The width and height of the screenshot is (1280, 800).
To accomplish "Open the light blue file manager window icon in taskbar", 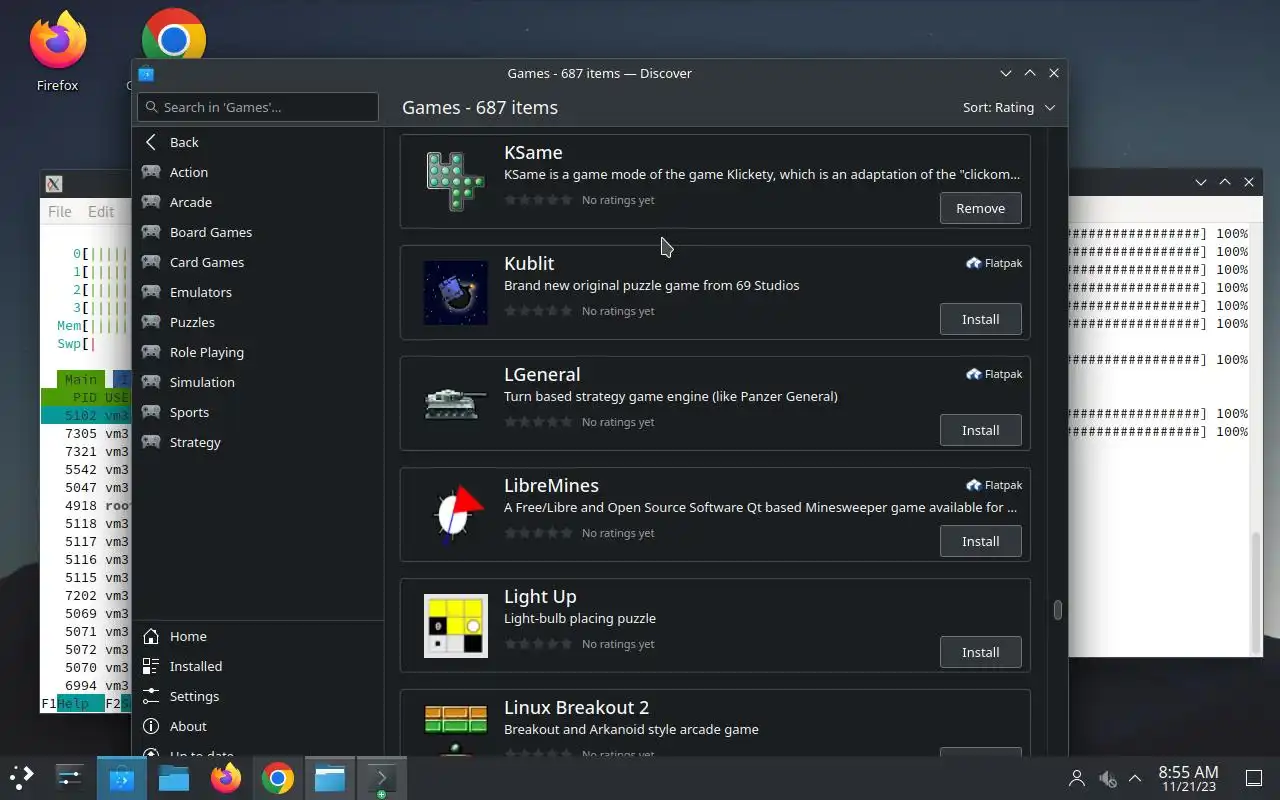I will [x=330, y=777].
